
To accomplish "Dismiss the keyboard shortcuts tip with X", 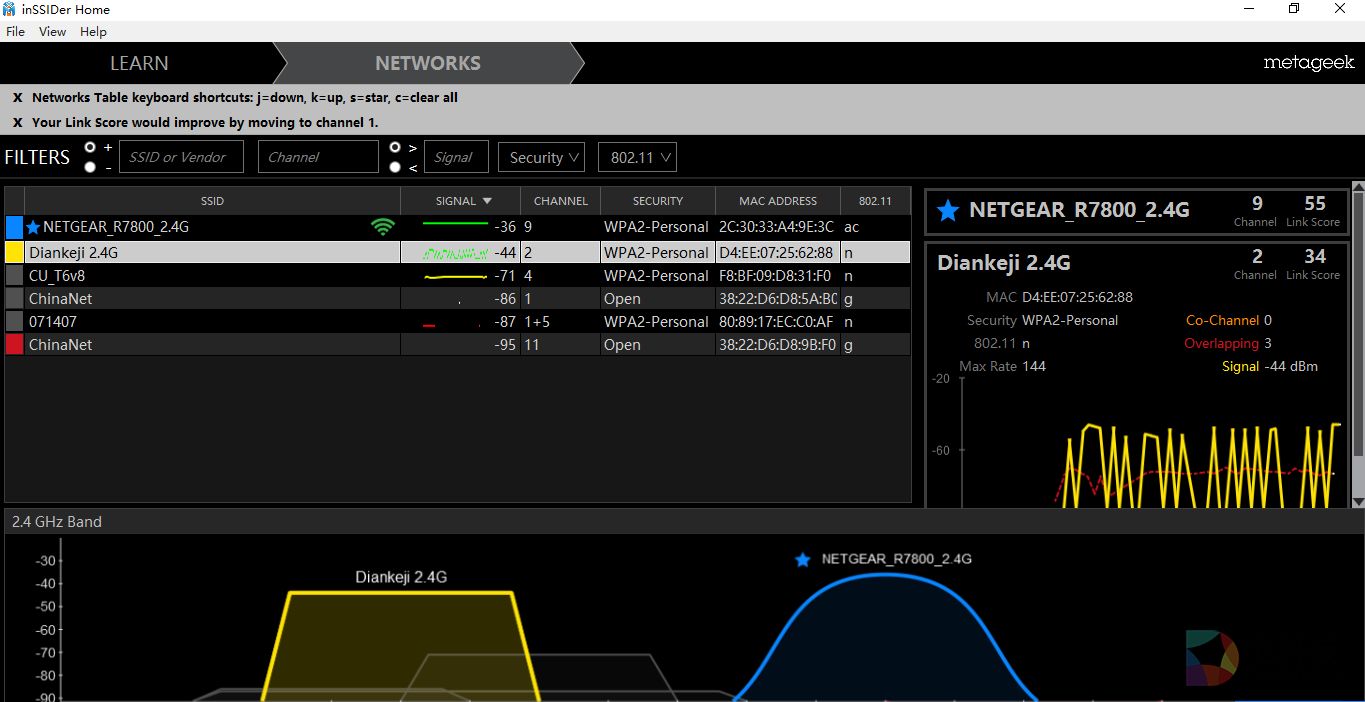I will (17, 98).
